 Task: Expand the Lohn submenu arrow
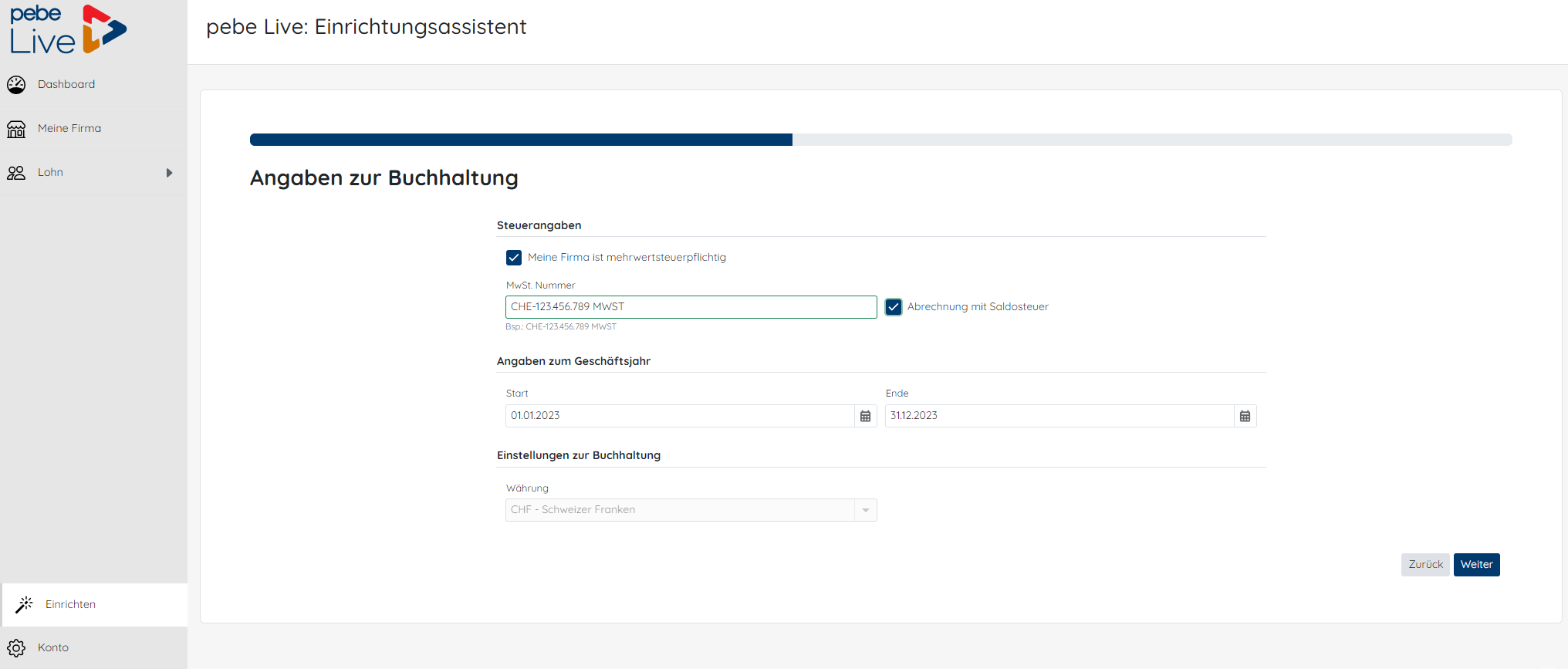[169, 173]
